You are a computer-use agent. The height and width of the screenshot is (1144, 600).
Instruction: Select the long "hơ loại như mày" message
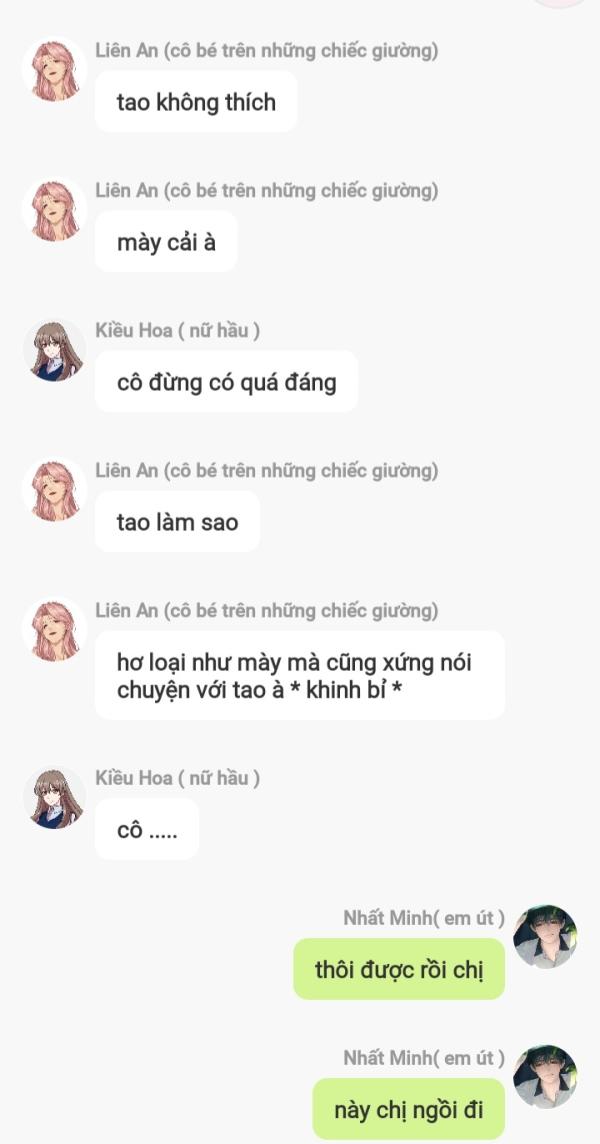299,675
